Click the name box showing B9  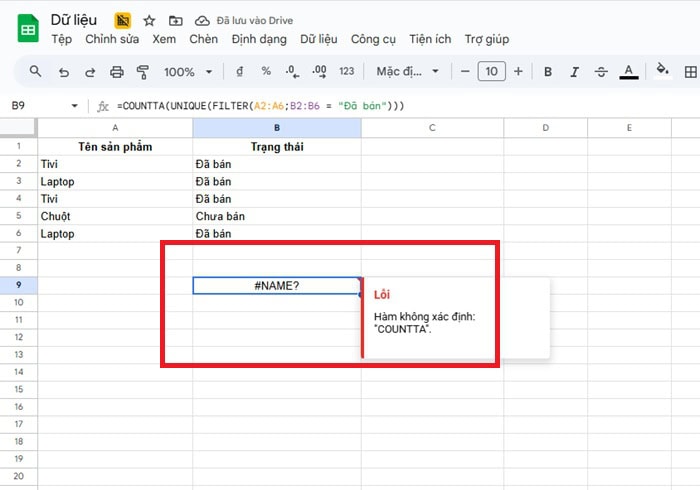tap(18, 106)
